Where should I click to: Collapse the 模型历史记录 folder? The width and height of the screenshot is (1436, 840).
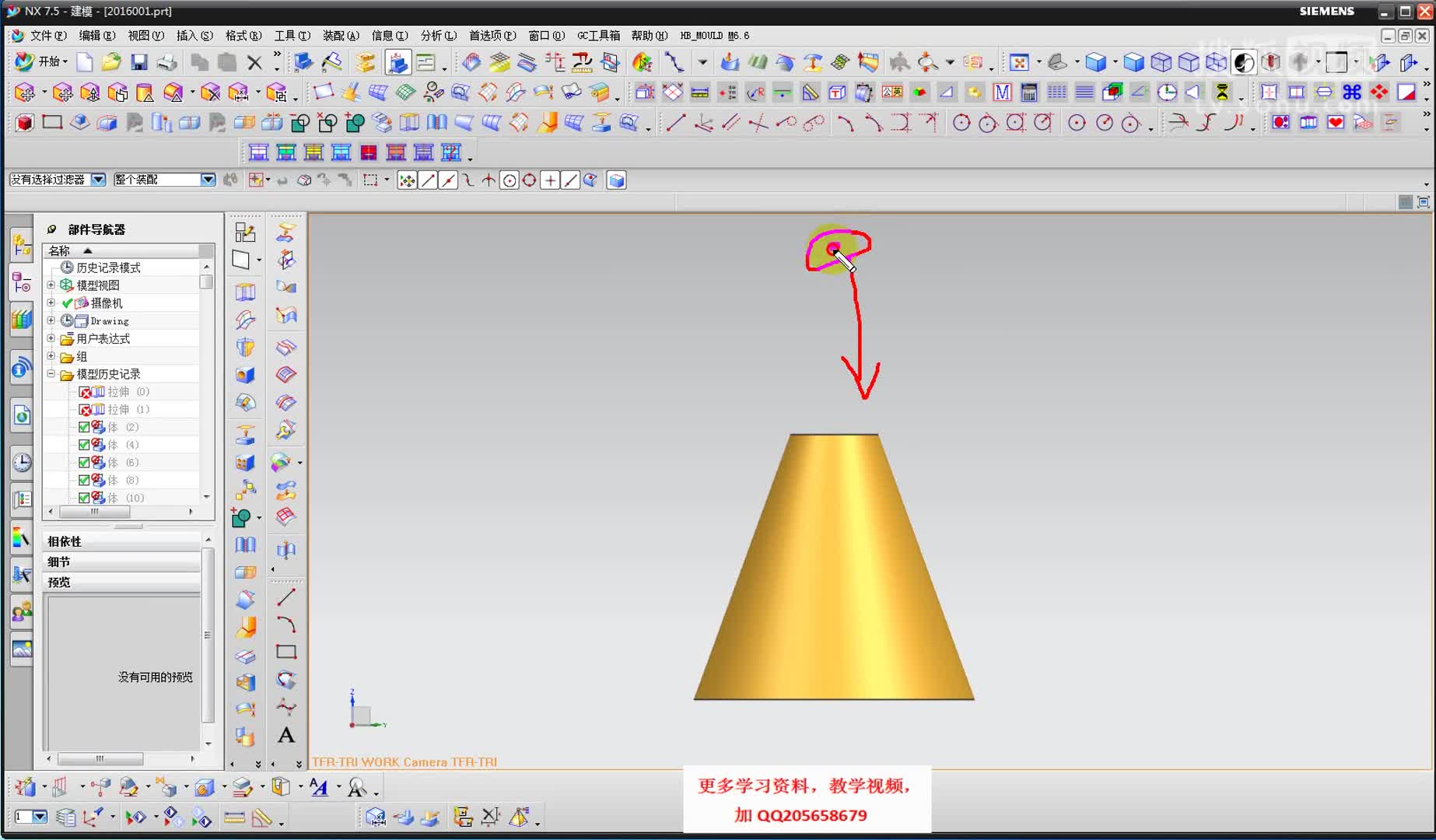pyautogui.click(x=51, y=374)
